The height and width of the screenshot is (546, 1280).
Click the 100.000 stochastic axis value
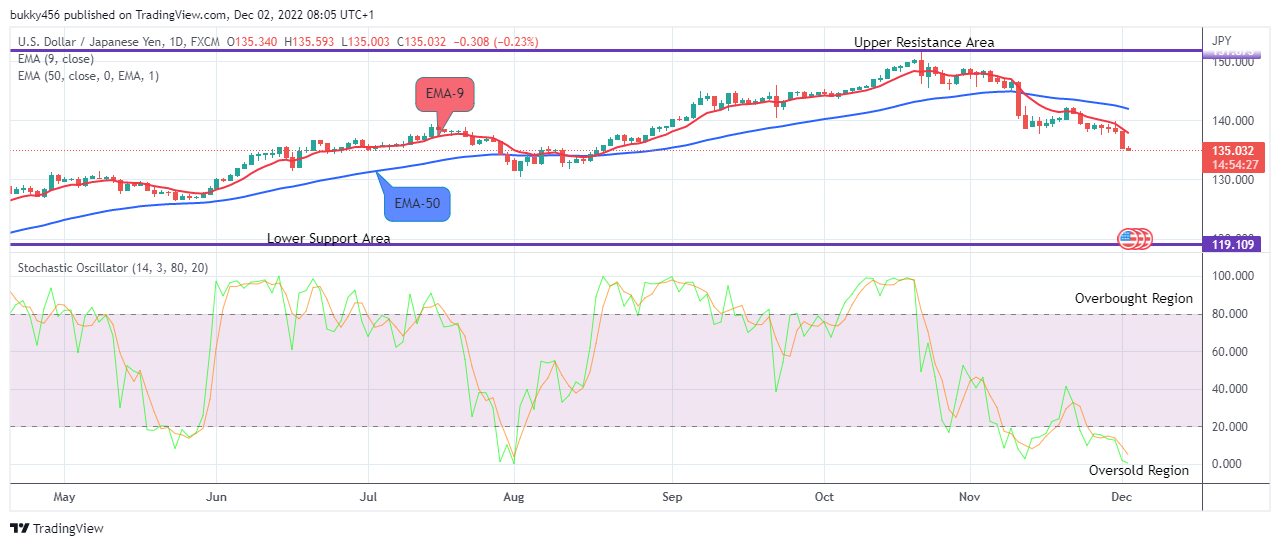1232,276
